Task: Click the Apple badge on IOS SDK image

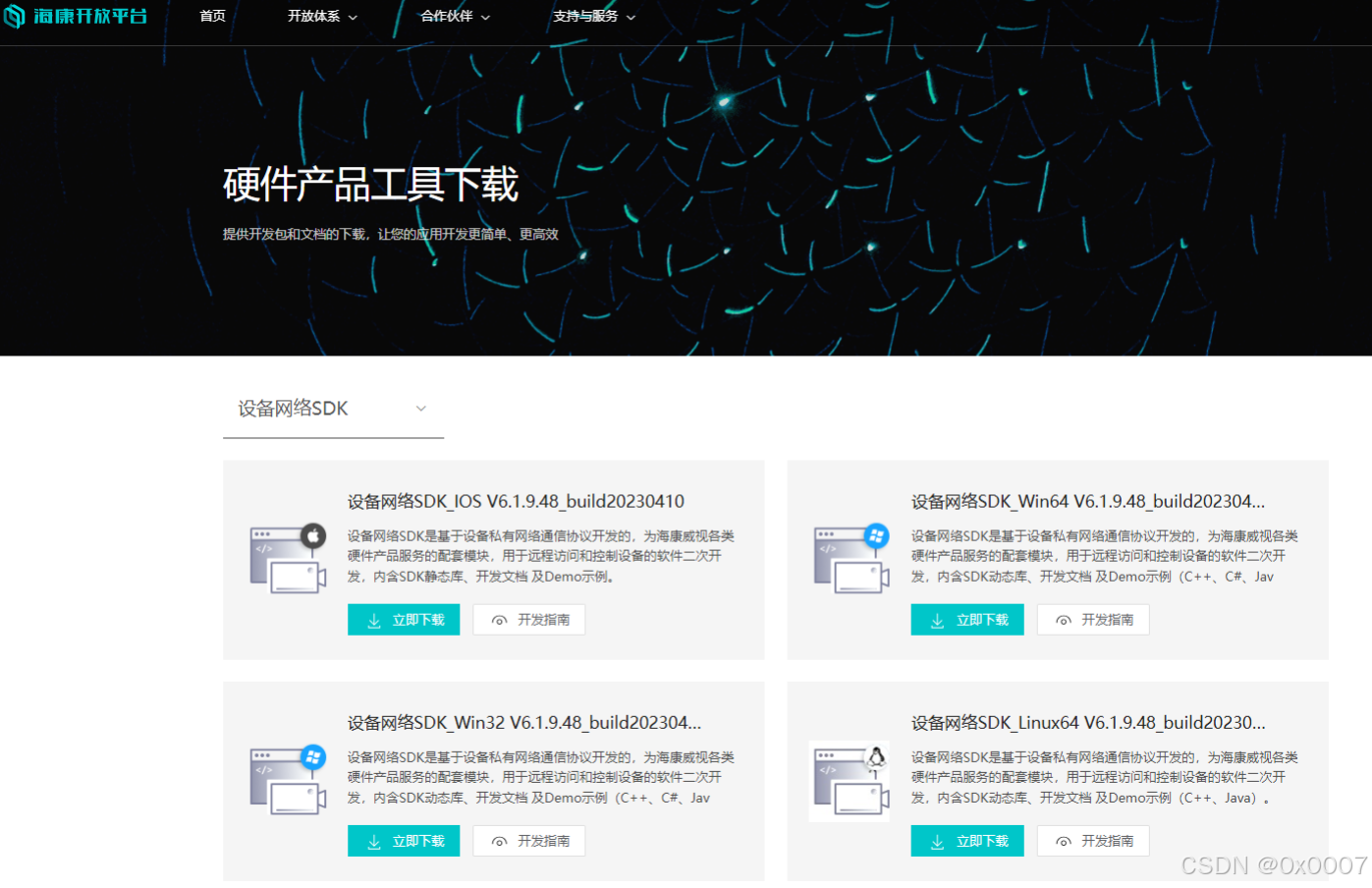Action: pos(313,535)
